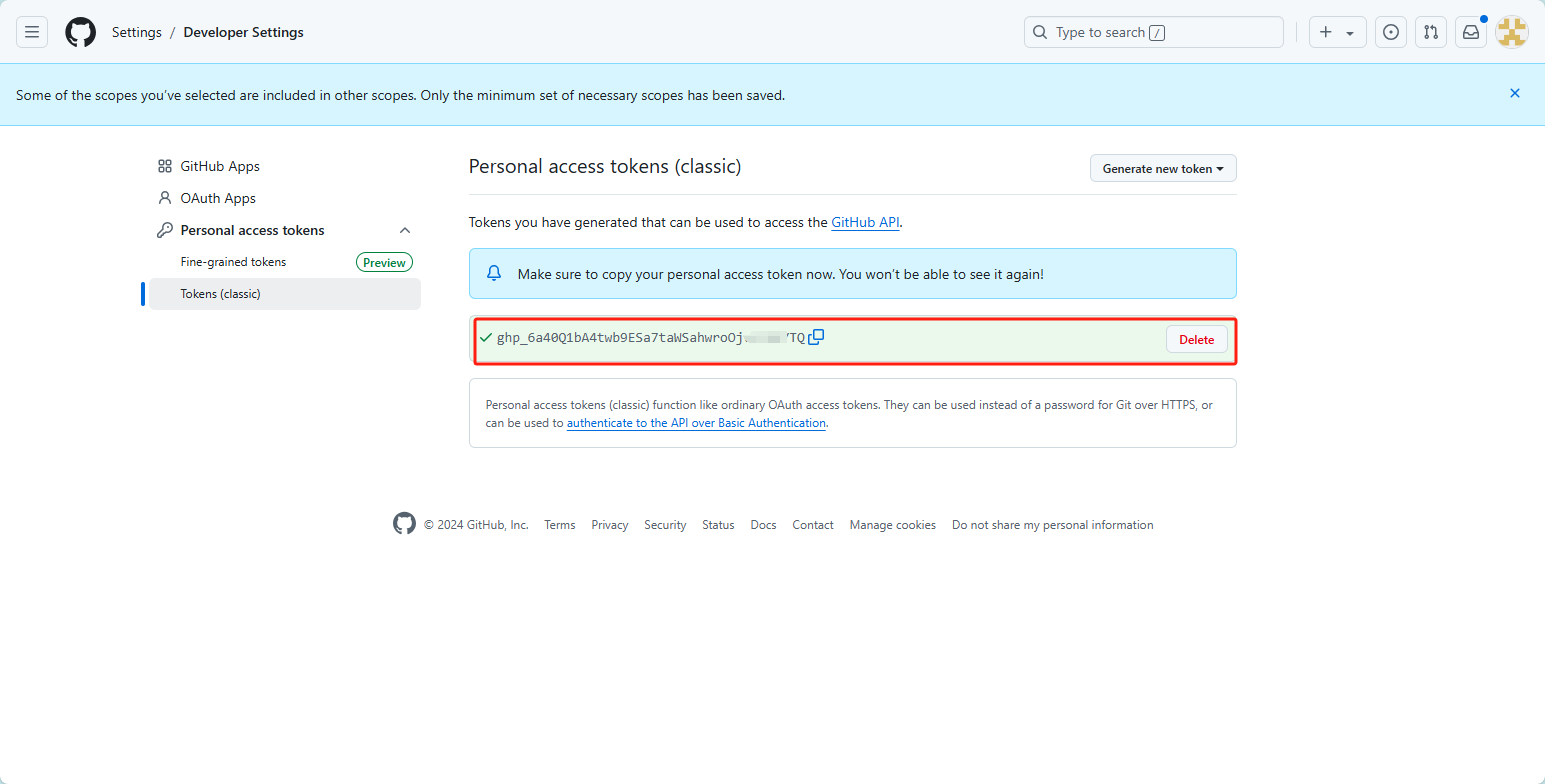Image resolution: width=1545 pixels, height=784 pixels.
Task: Open the Generate new token dropdown
Action: pos(1163,168)
